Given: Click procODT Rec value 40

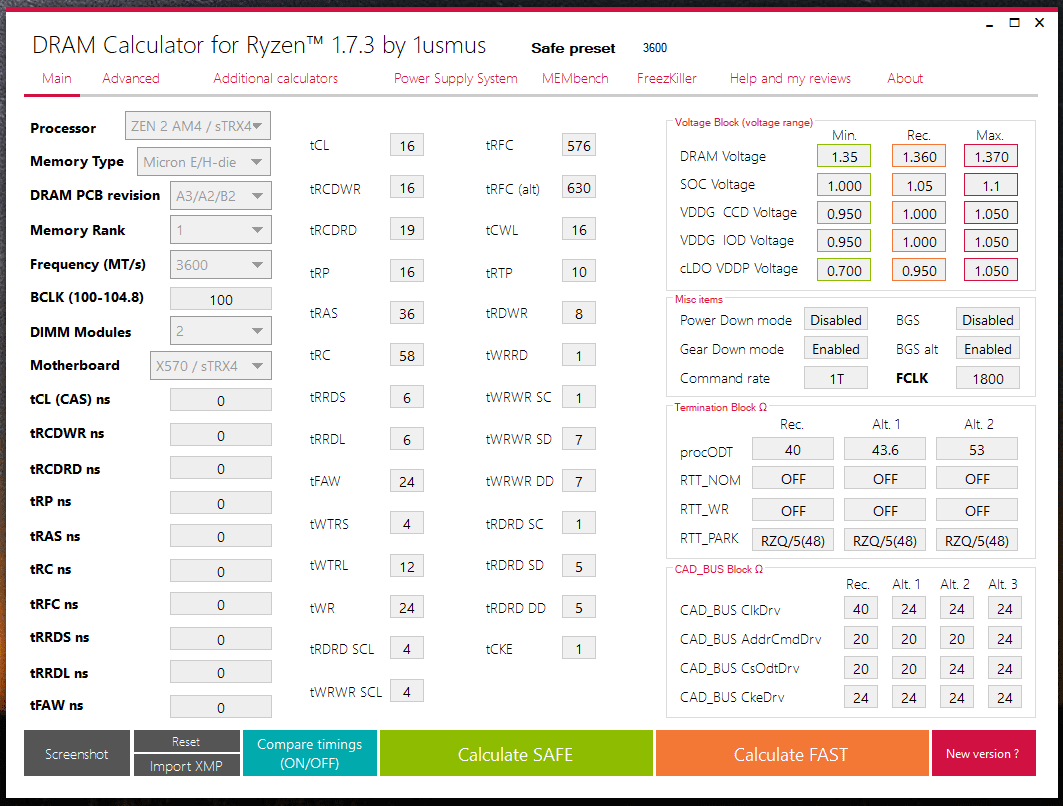Looking at the screenshot, I should (793, 449).
